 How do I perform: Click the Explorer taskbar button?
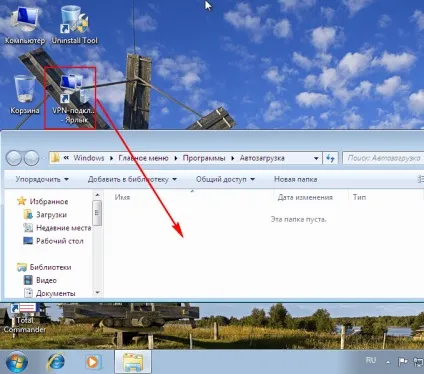133,362
